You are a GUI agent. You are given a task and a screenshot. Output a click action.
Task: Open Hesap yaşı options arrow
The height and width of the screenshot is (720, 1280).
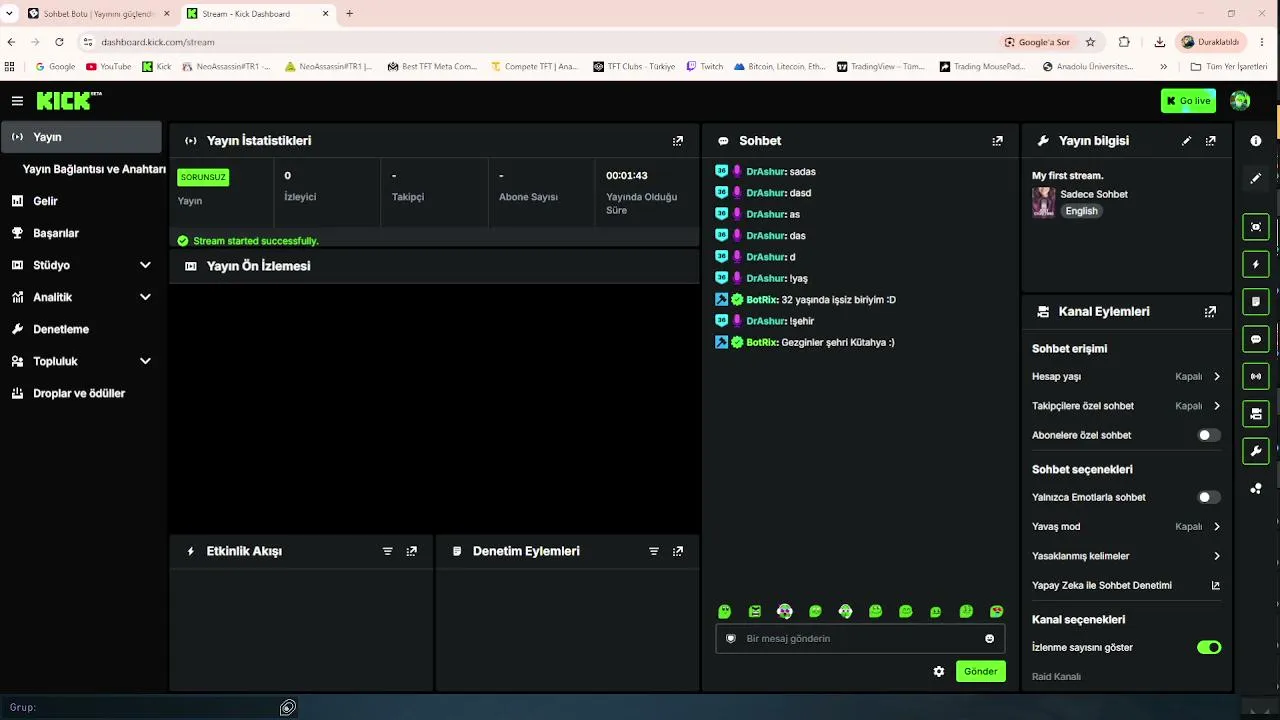(x=1217, y=377)
